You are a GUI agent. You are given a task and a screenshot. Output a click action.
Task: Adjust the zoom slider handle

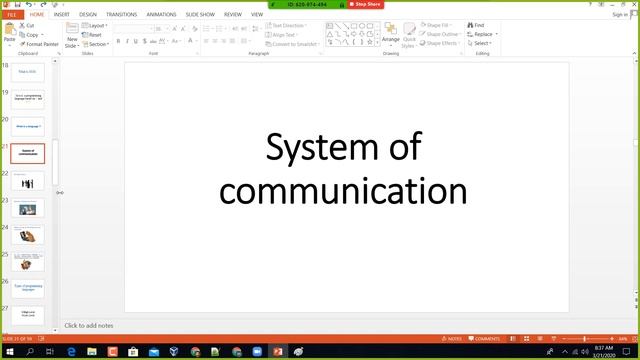click(584, 339)
